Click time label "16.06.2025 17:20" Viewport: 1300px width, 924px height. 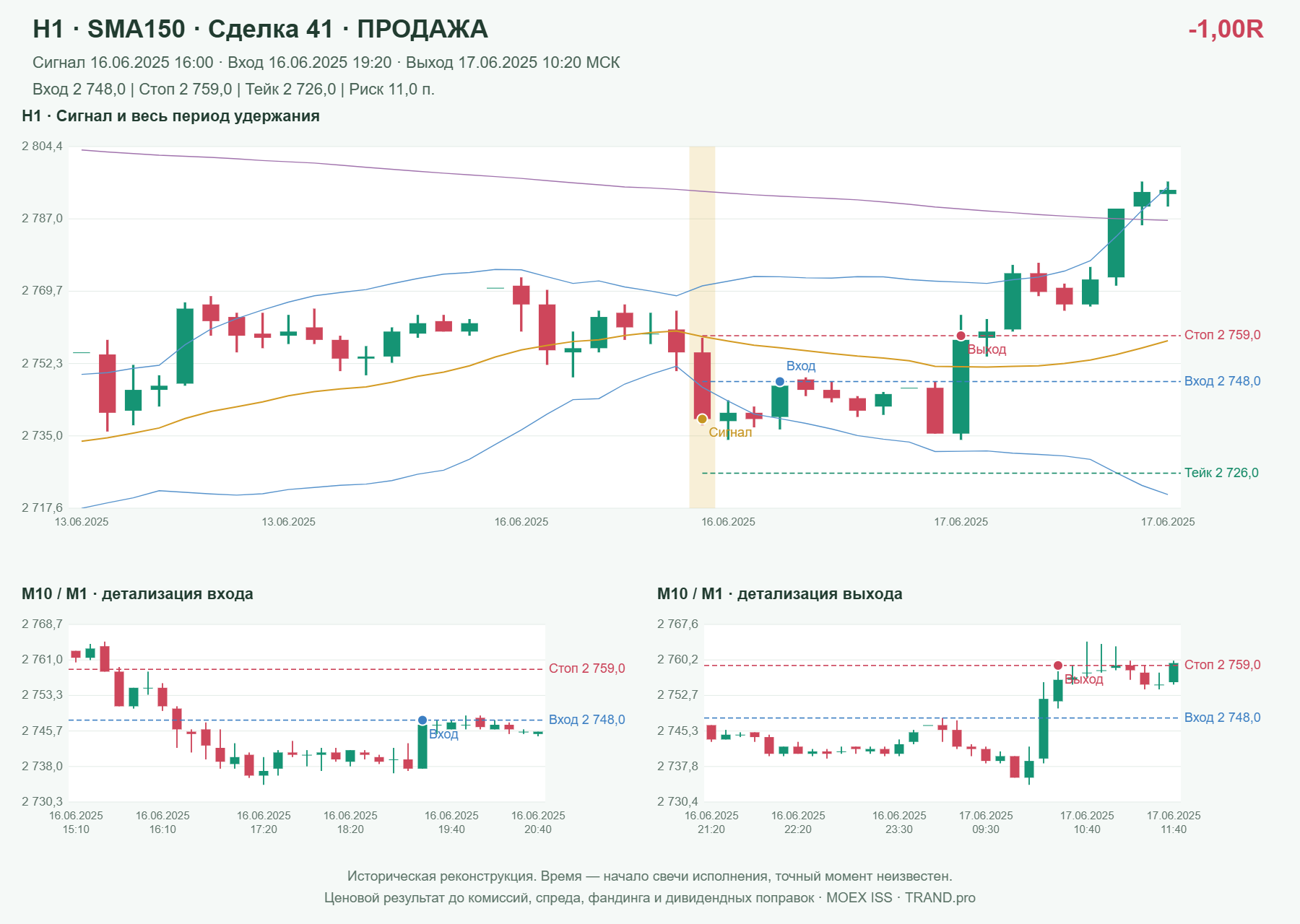264,822
